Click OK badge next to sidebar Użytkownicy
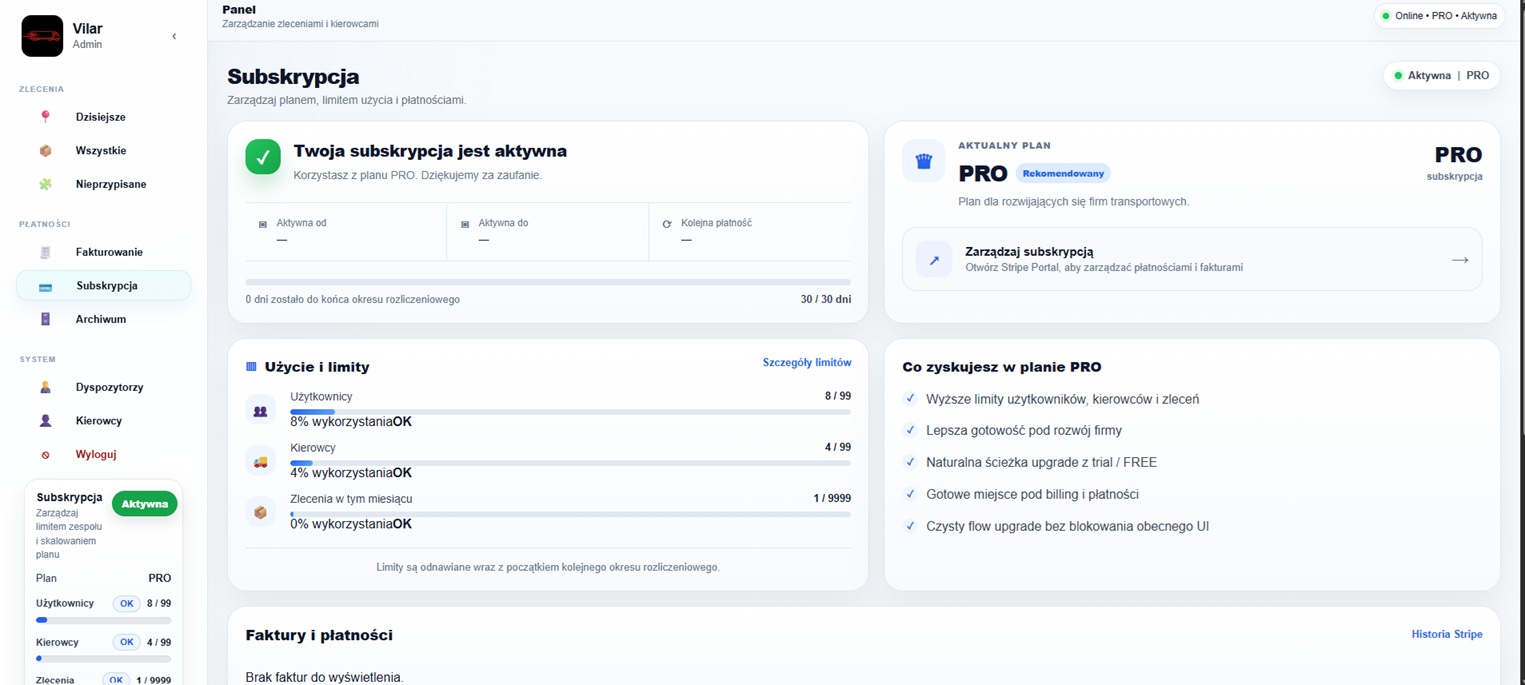Screen dimensions: 1525x685 point(126,604)
